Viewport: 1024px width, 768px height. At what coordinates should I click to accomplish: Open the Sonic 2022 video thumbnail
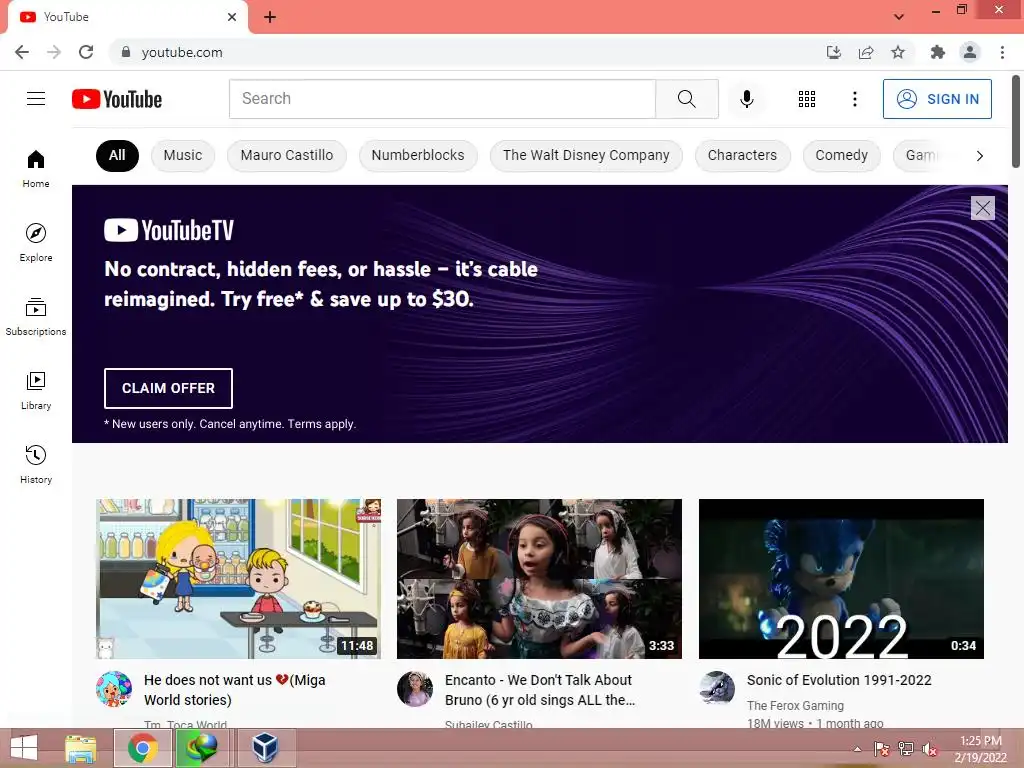841,579
